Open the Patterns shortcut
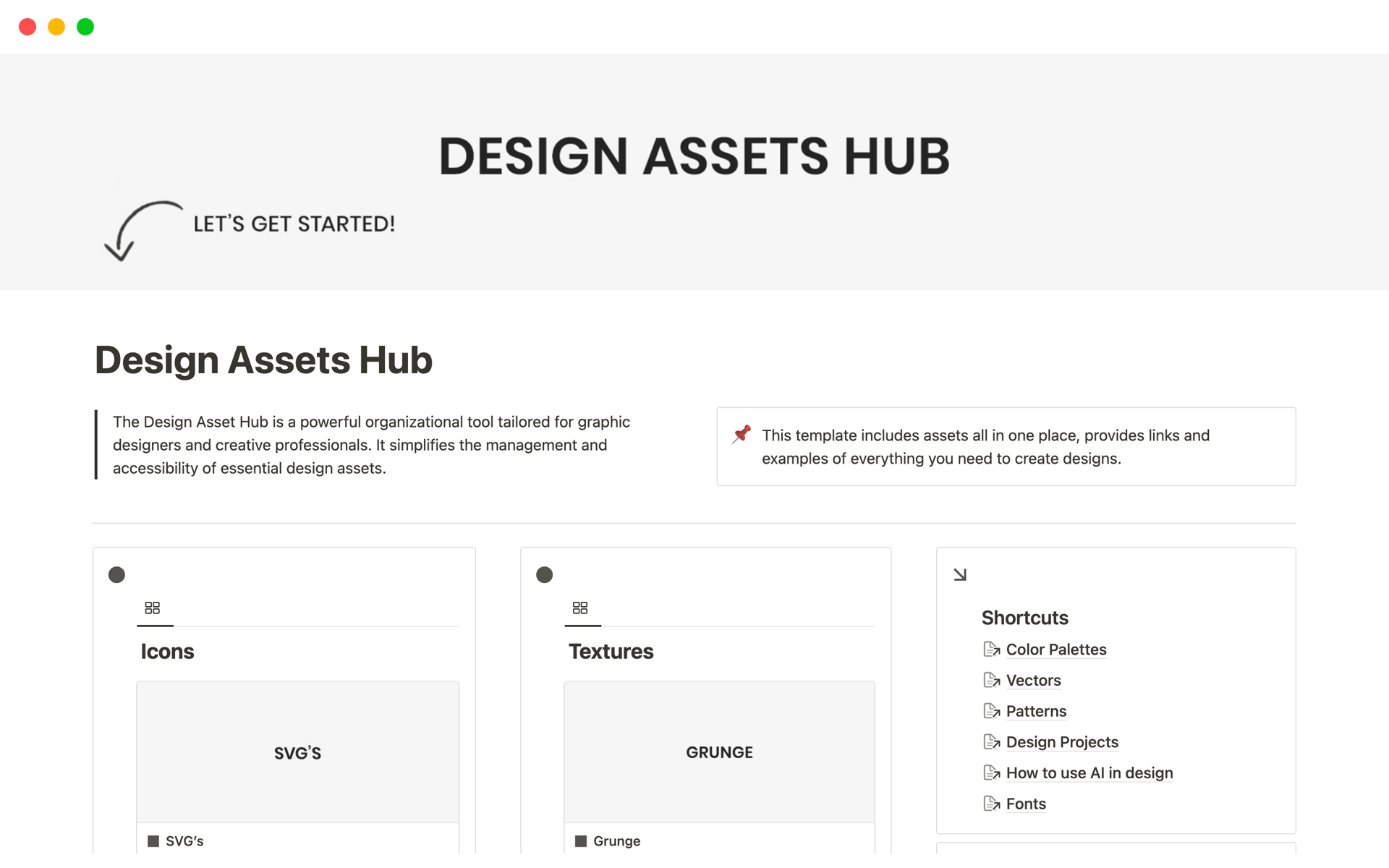 point(1036,711)
